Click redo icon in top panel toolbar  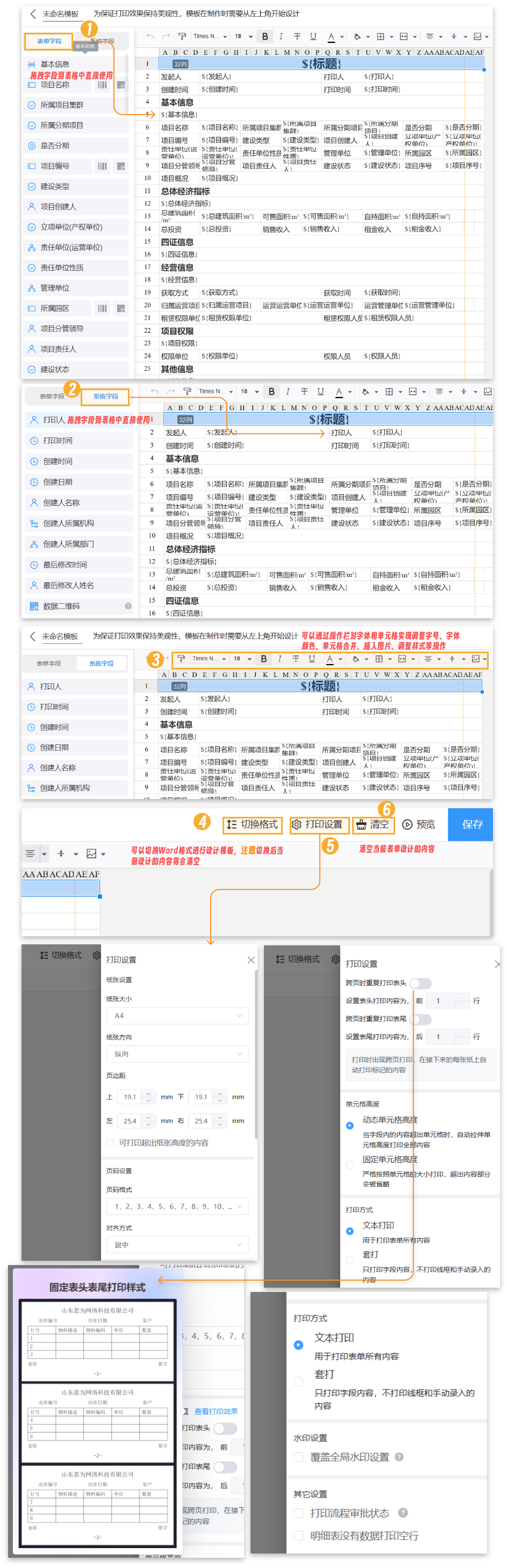[166, 37]
